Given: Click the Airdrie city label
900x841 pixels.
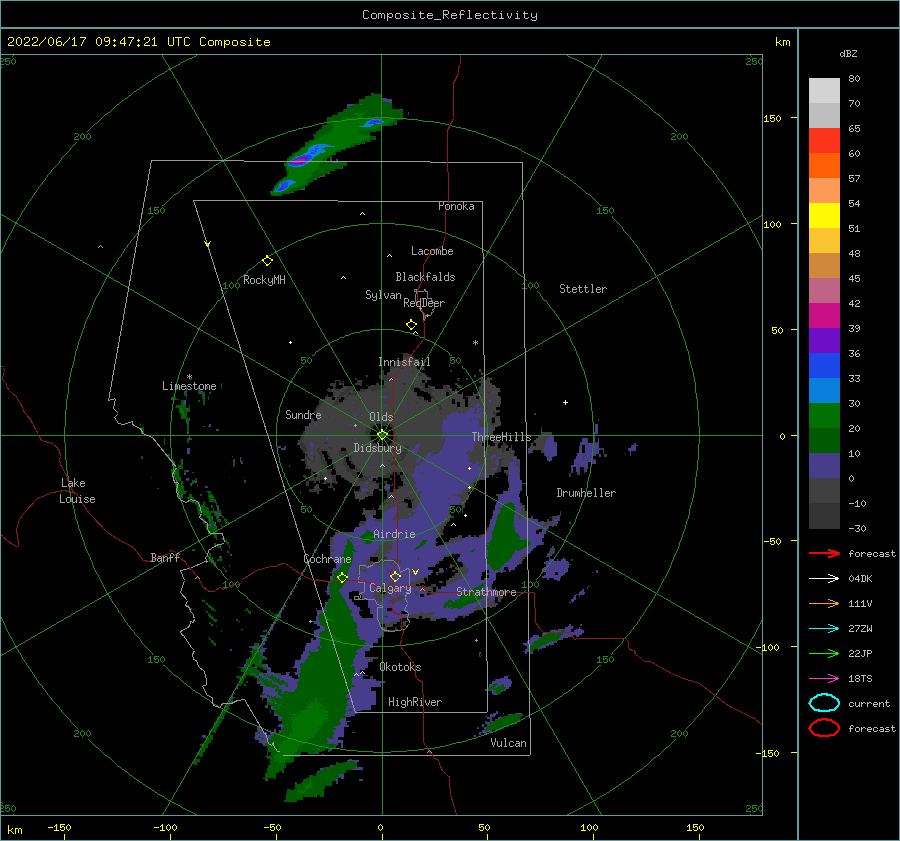Looking at the screenshot, I should click(394, 534).
